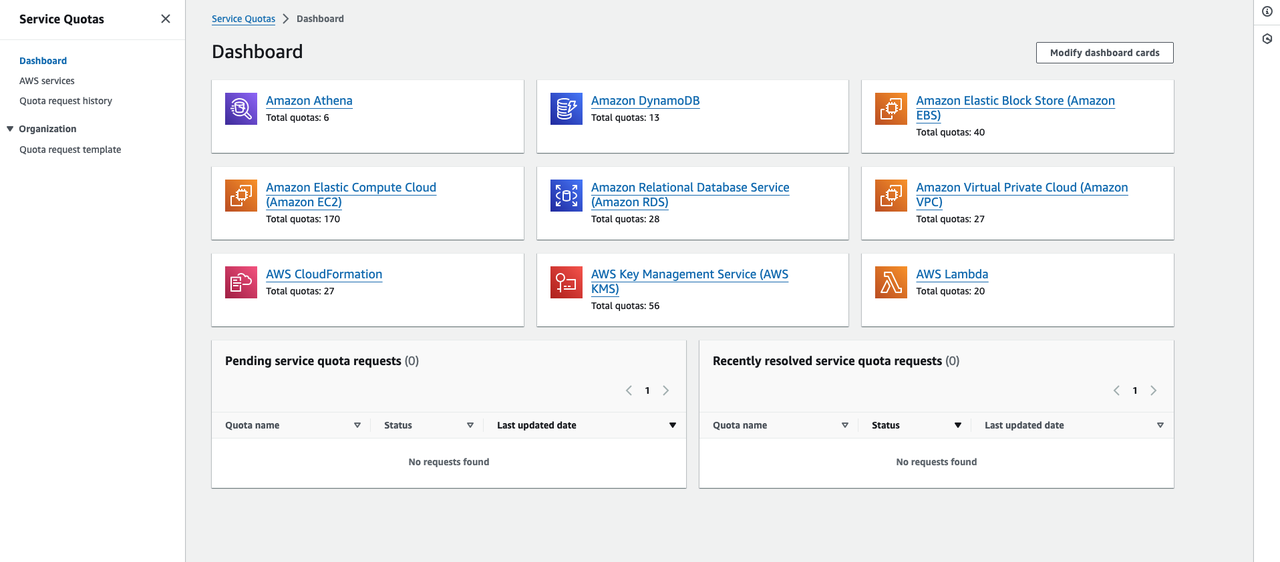This screenshot has height=562, width=1280.
Task: Open the info panel icon at top right
Action: [1267, 11]
